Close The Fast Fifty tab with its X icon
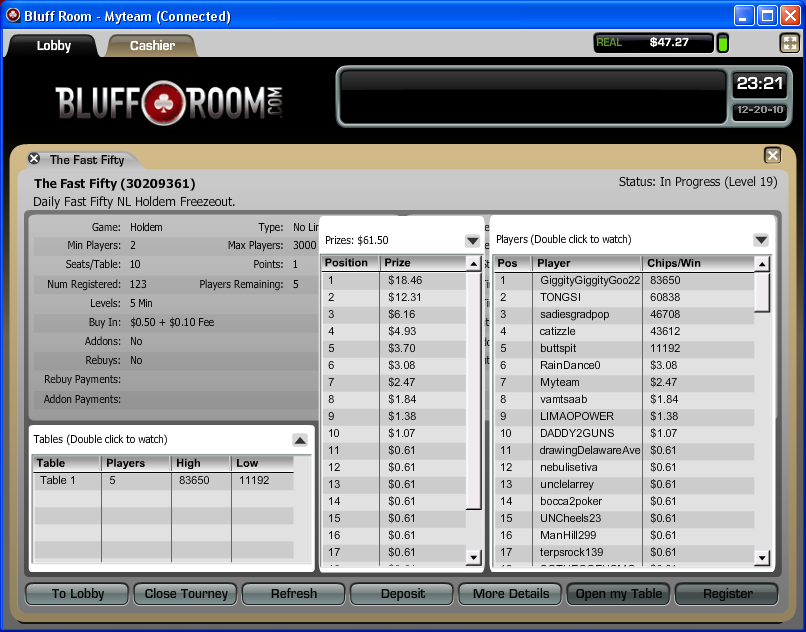The height and width of the screenshot is (632, 806). pos(34,159)
